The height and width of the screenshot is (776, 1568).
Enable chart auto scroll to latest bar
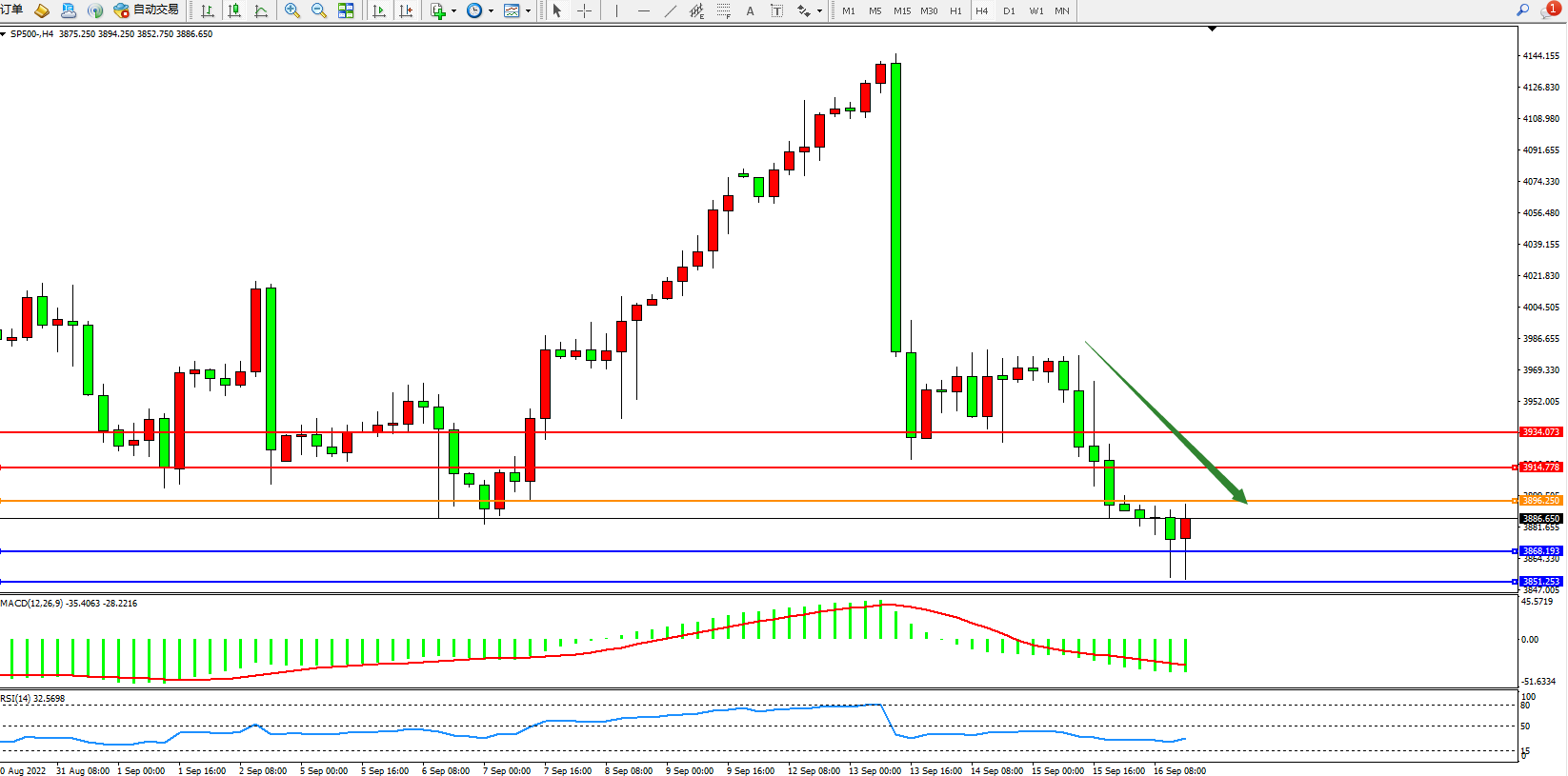pos(379,10)
